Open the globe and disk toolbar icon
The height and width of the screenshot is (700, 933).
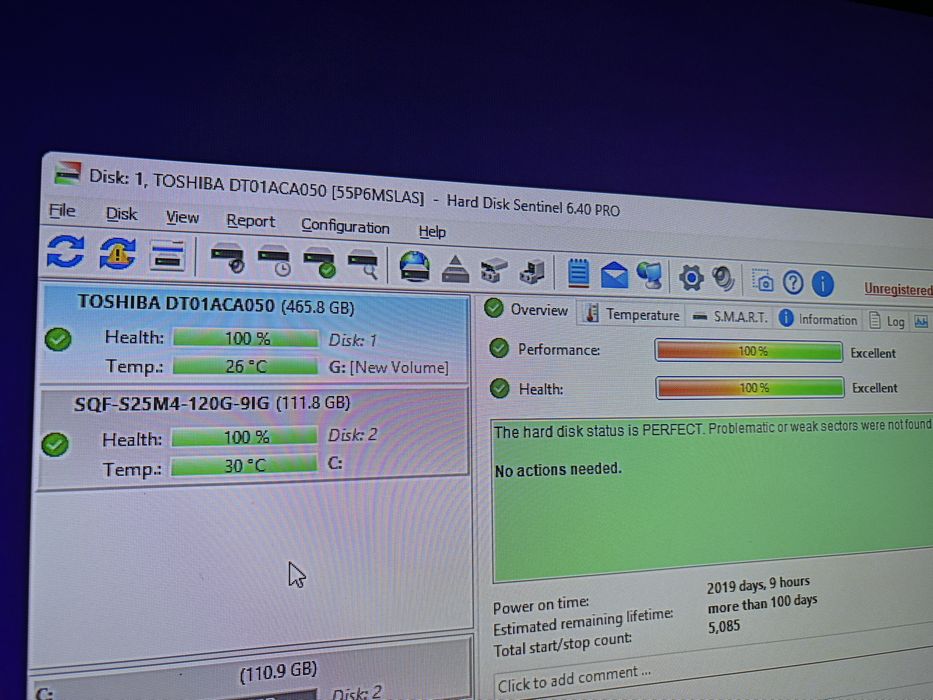point(415,266)
